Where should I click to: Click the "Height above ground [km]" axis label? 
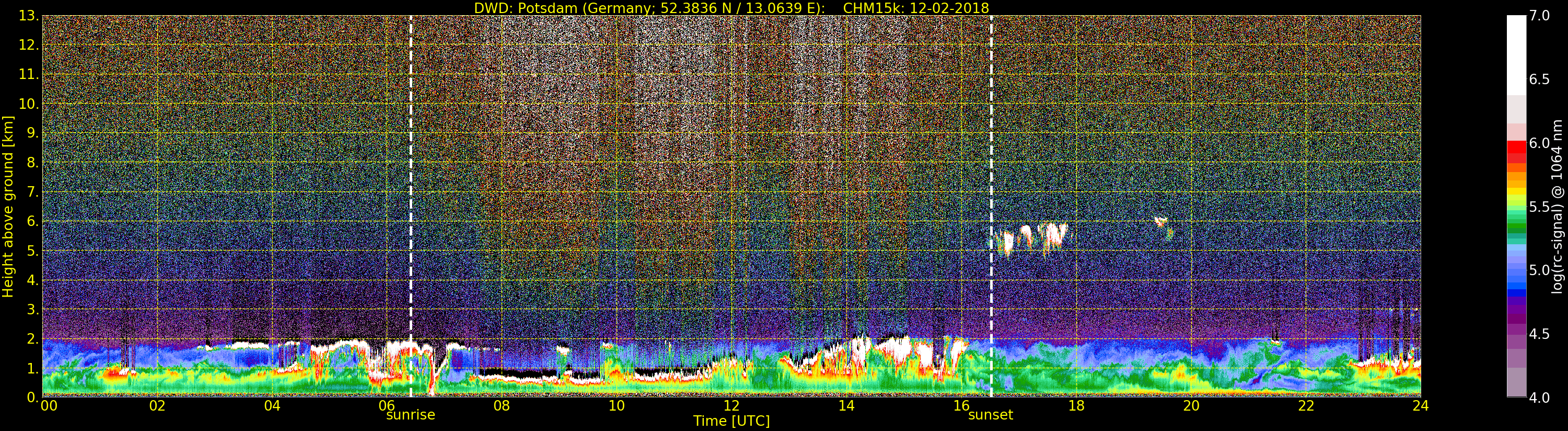[8, 207]
